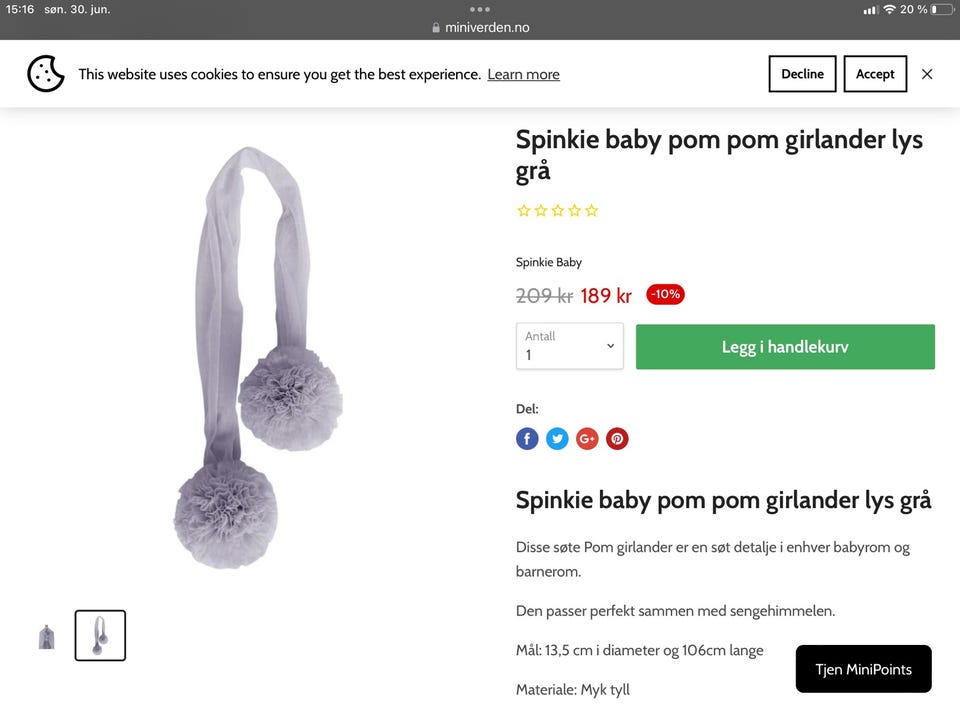The width and height of the screenshot is (960, 720).
Task: Select the first product thumbnail
Action: [47, 636]
